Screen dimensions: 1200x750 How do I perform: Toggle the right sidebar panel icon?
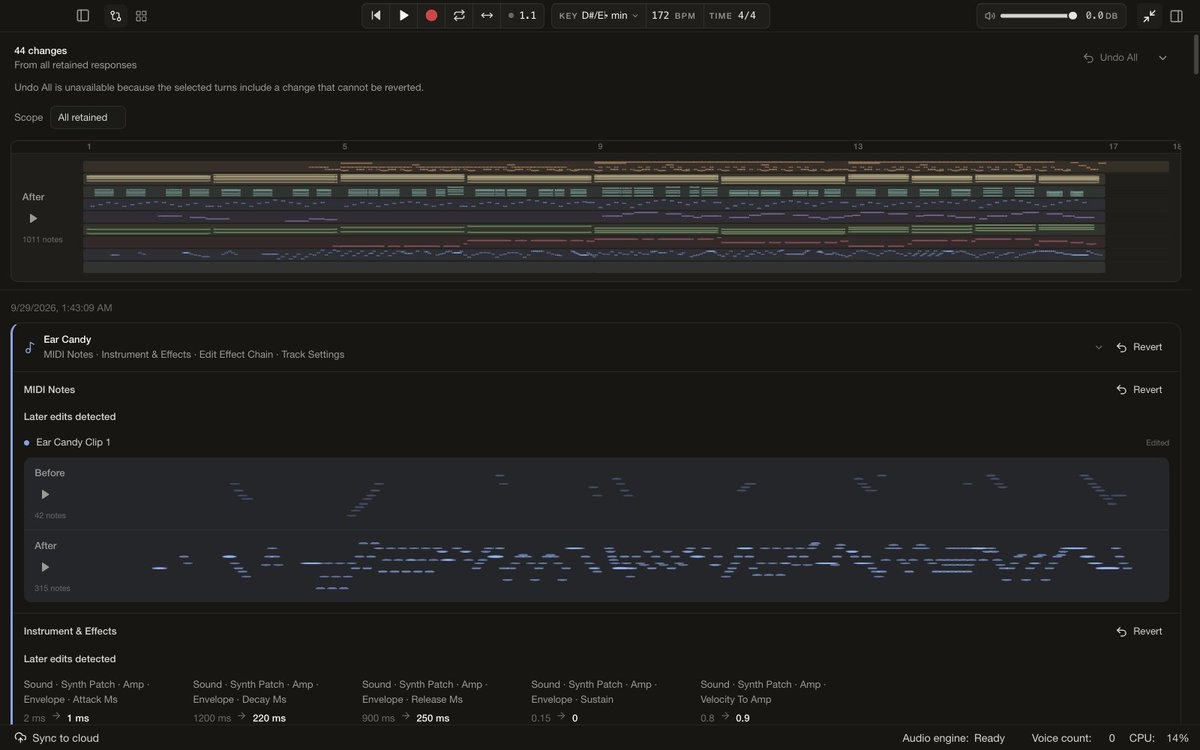[1176, 16]
